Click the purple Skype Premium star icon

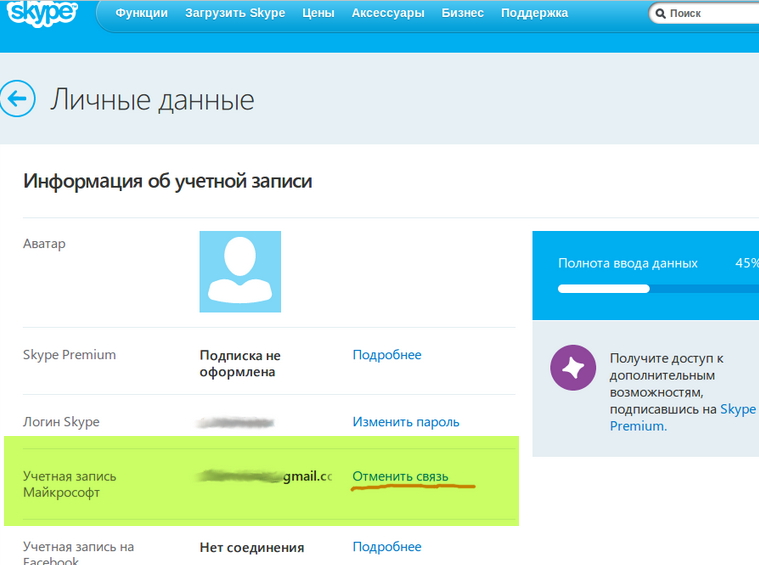click(573, 367)
